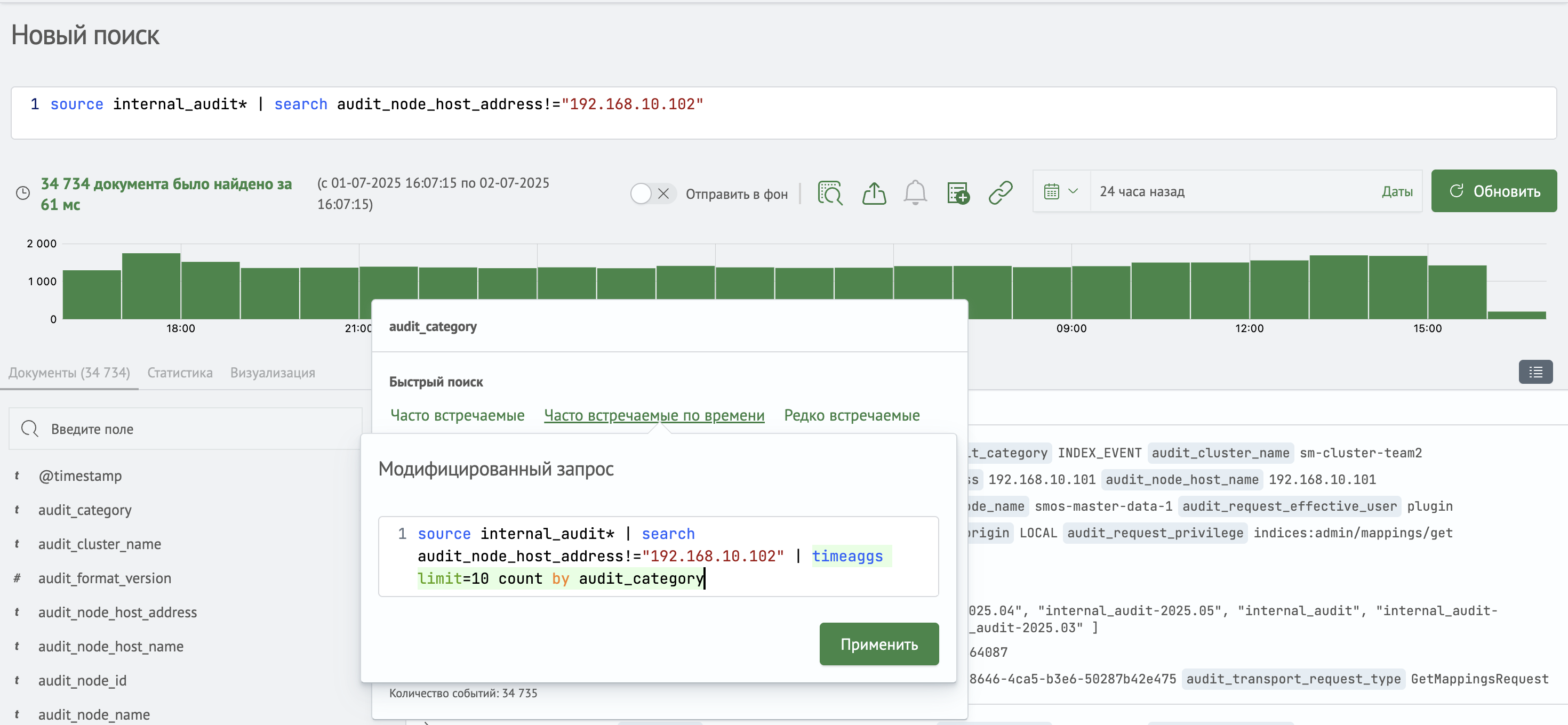The height and width of the screenshot is (725, 1568).
Task: Click the tallest histogram bar before 18:00
Action: (151, 286)
